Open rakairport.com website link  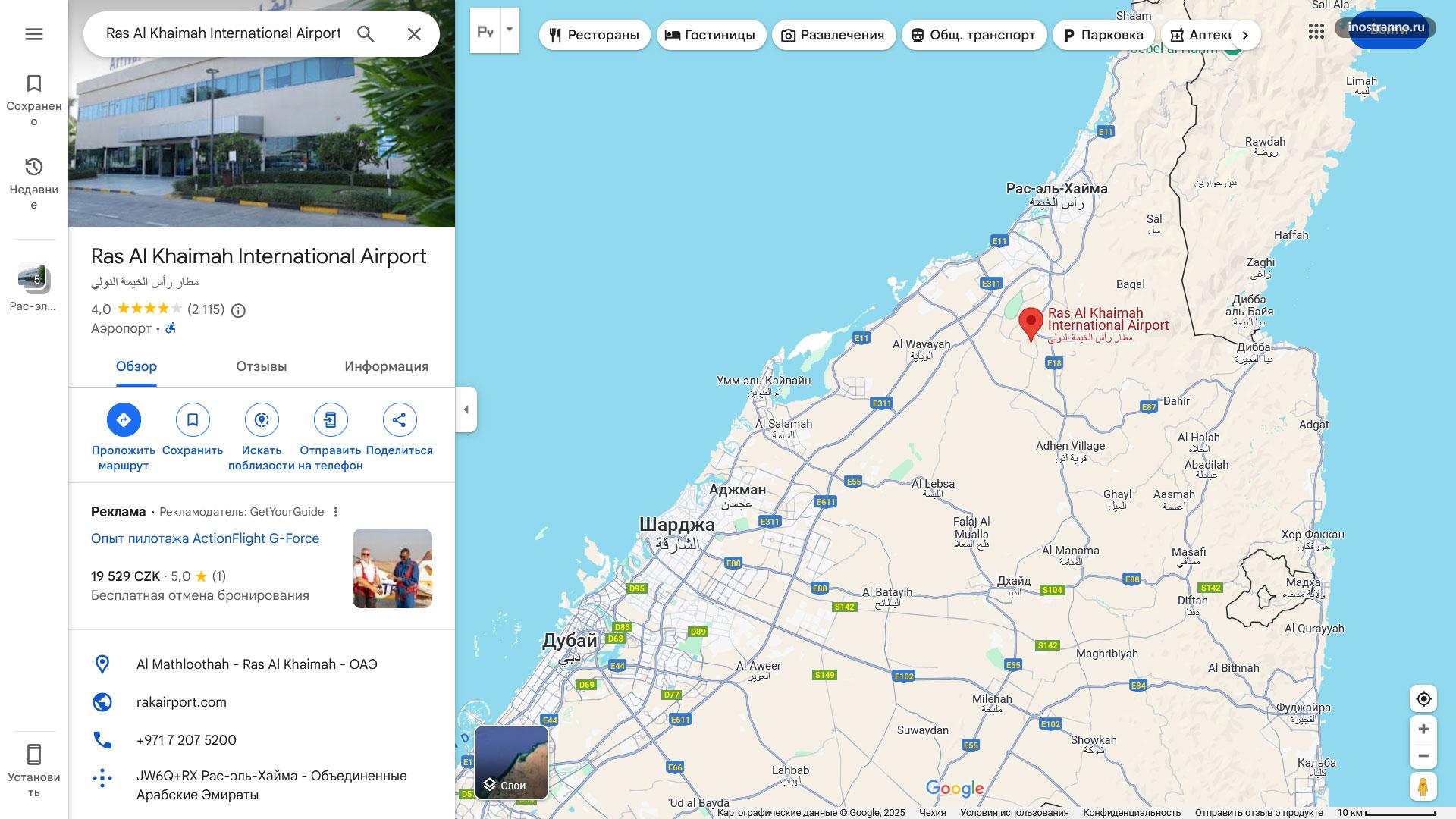181,702
